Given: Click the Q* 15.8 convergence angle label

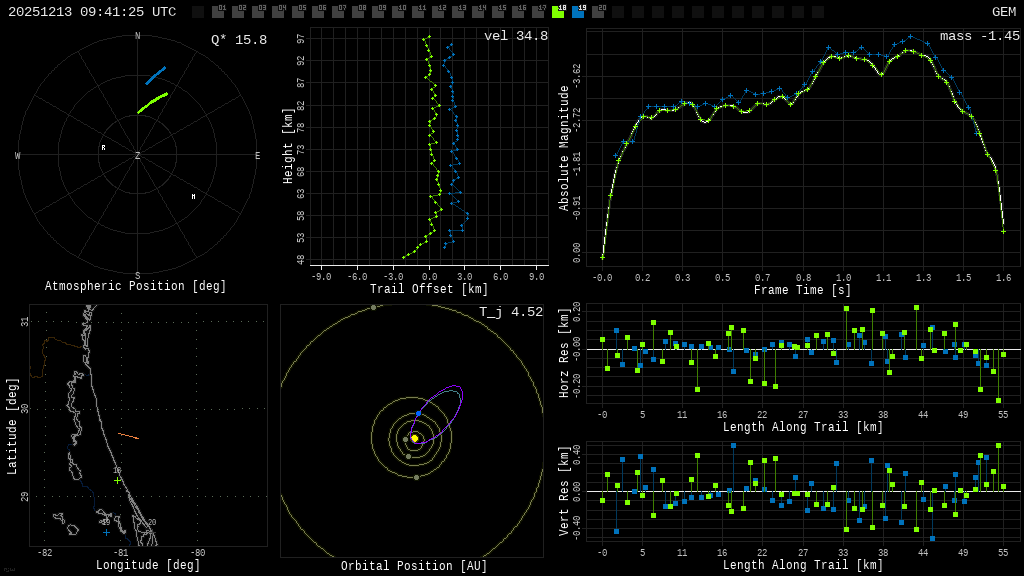Looking at the screenshot, I should click(238, 41).
